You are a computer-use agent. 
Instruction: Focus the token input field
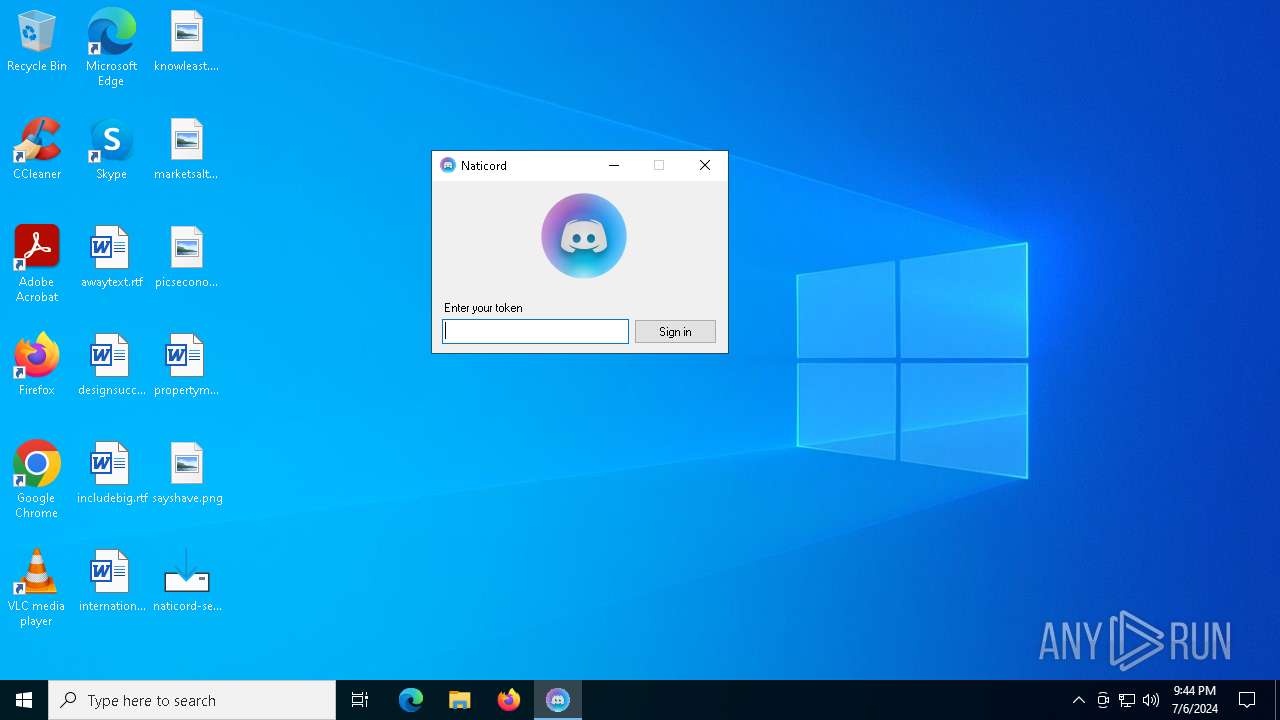coord(536,331)
